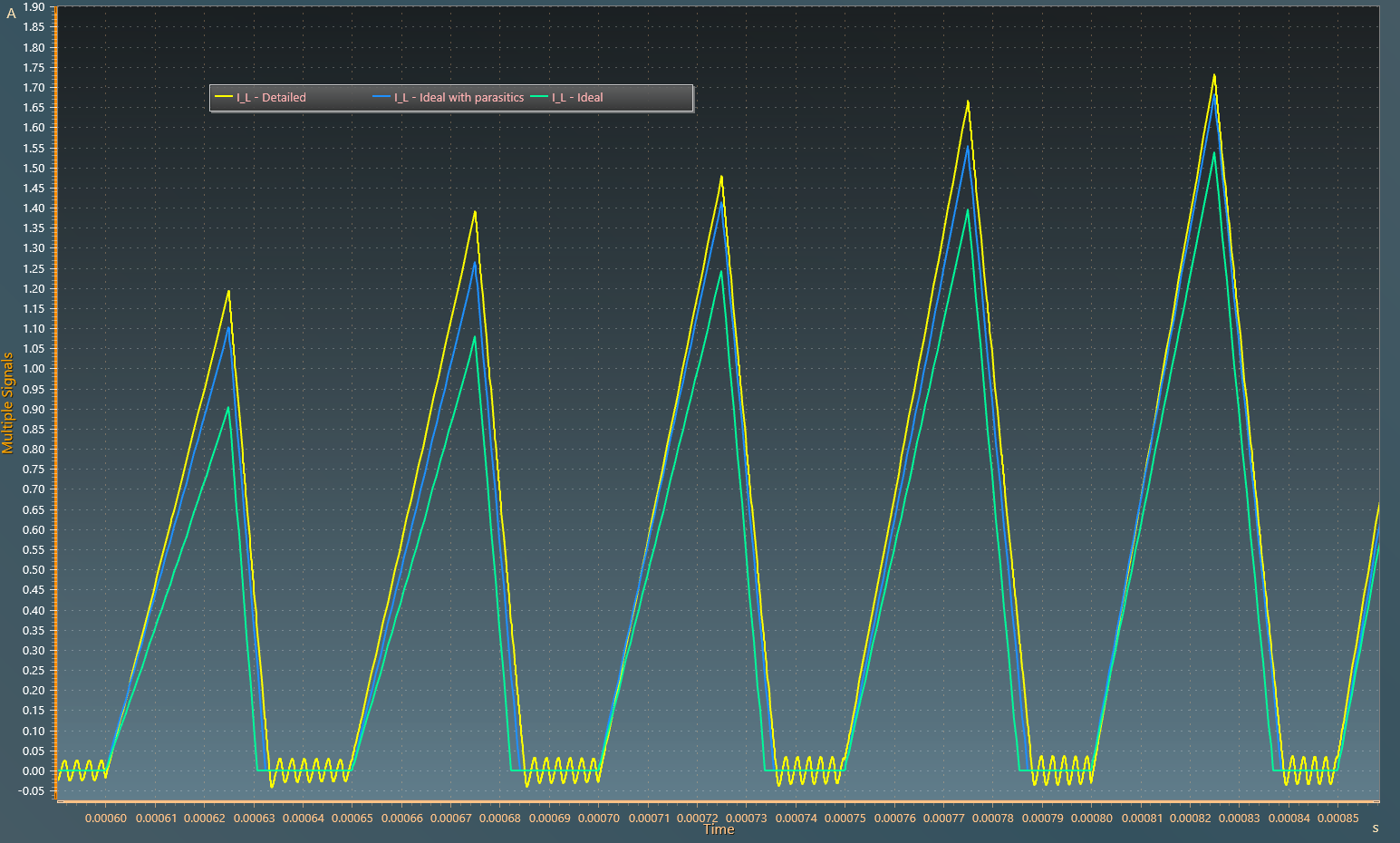
Task: Click the blue line swatch in the legend
Action: click(x=381, y=97)
